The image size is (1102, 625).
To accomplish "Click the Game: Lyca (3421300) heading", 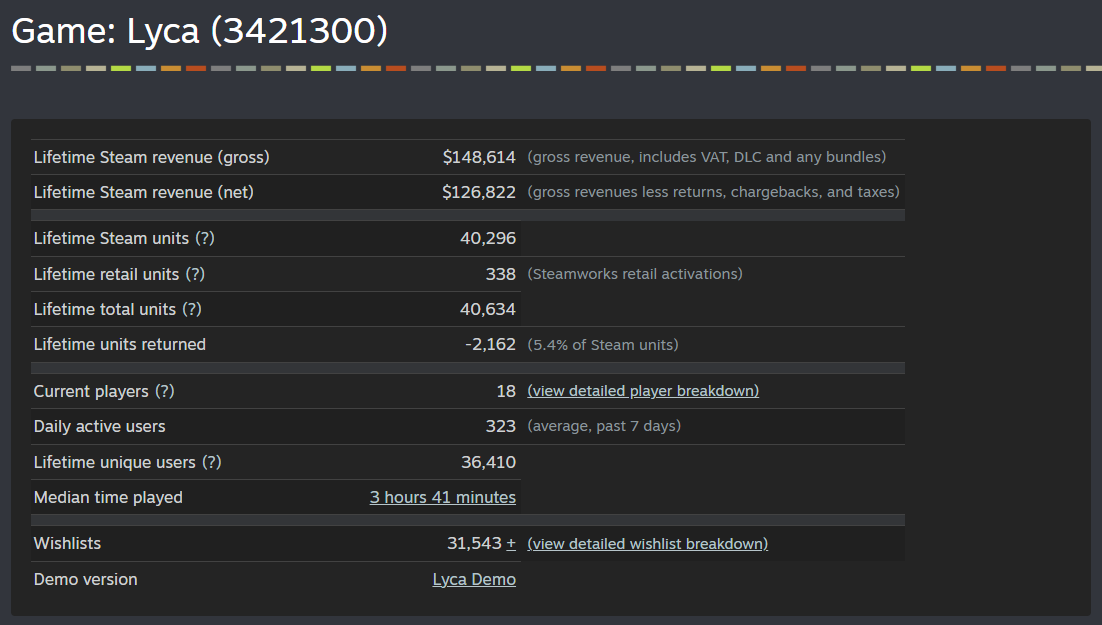I will pyautogui.click(x=200, y=31).
